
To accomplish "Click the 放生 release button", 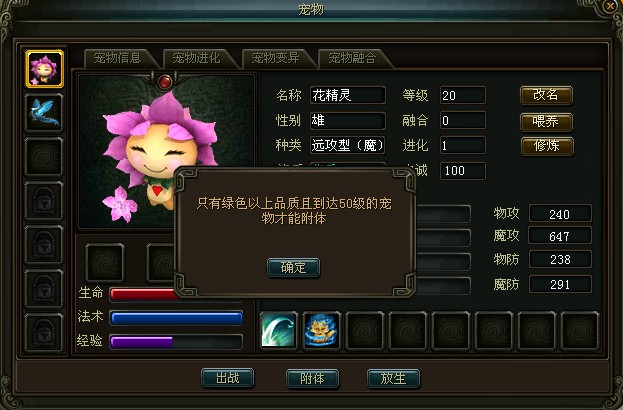I will (393, 378).
